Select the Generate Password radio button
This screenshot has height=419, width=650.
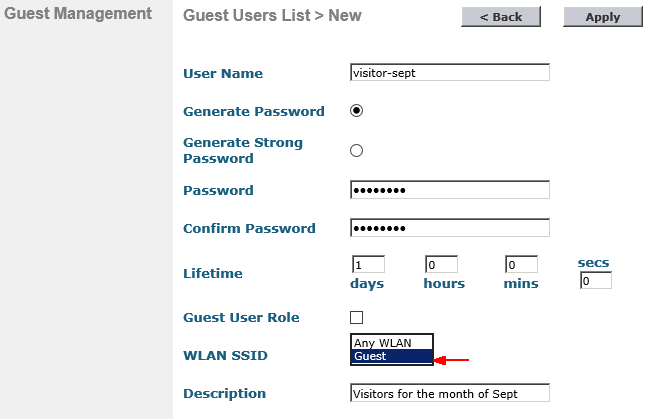point(356,111)
